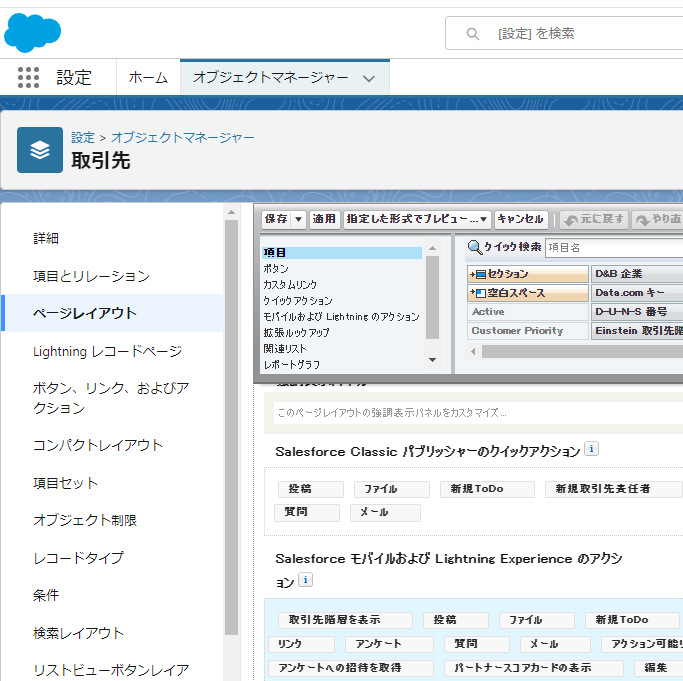Select the セクション palette element
Viewport: 683px width, 681px height.
527,274
